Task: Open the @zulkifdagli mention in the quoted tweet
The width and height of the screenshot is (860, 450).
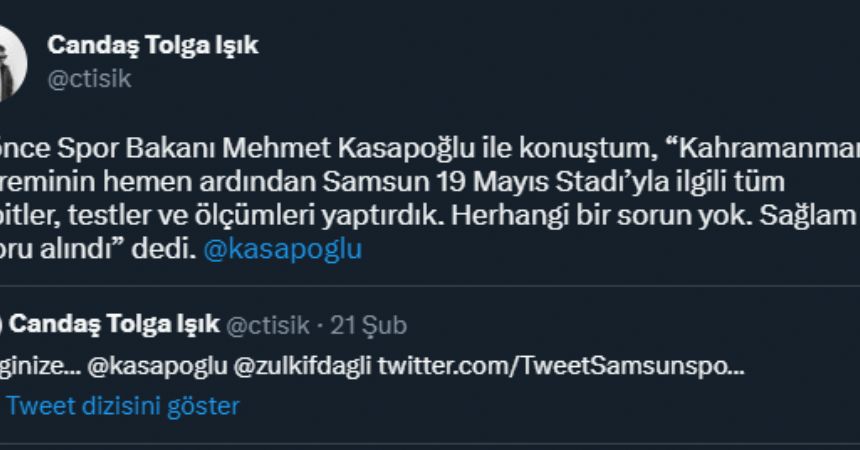Action: click(301, 365)
